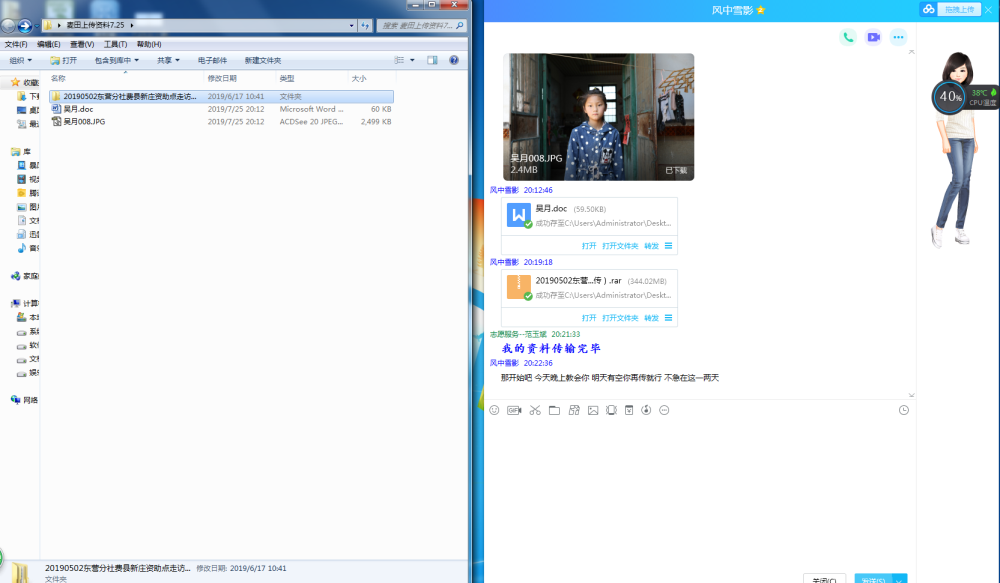This screenshot has width=1000, height=583.
Task: Expand the 包含到库中 dropdown
Action: (x=117, y=61)
